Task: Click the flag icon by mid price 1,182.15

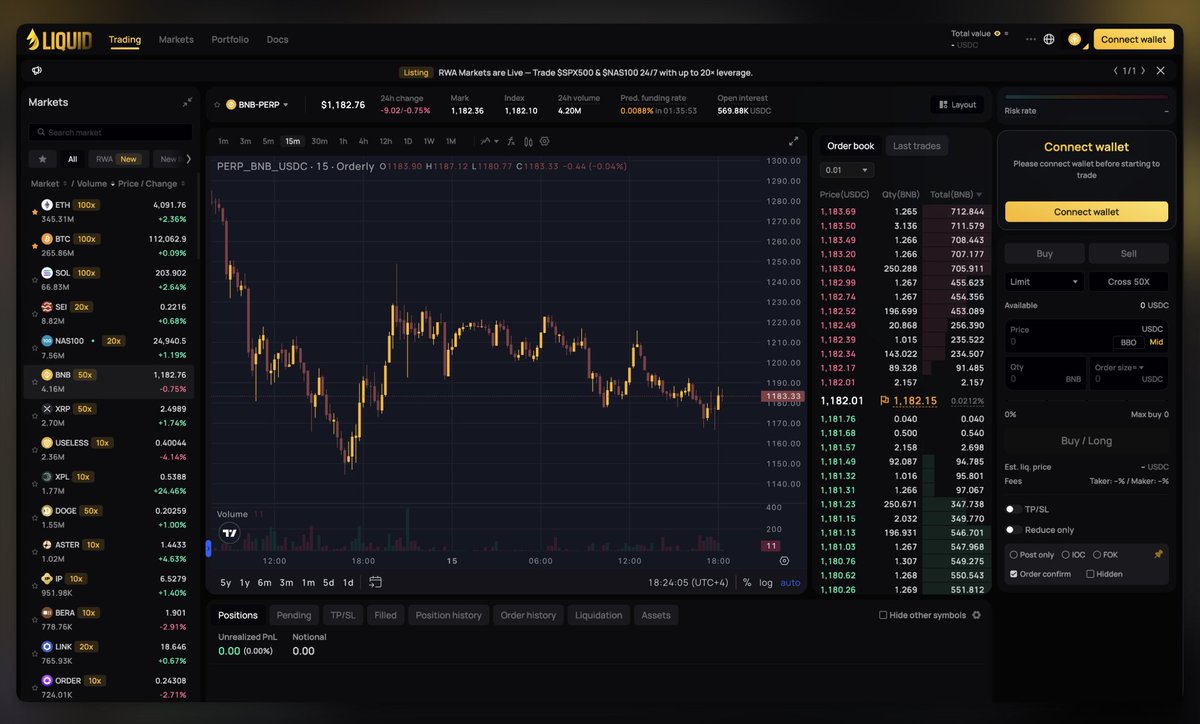Action: point(884,400)
